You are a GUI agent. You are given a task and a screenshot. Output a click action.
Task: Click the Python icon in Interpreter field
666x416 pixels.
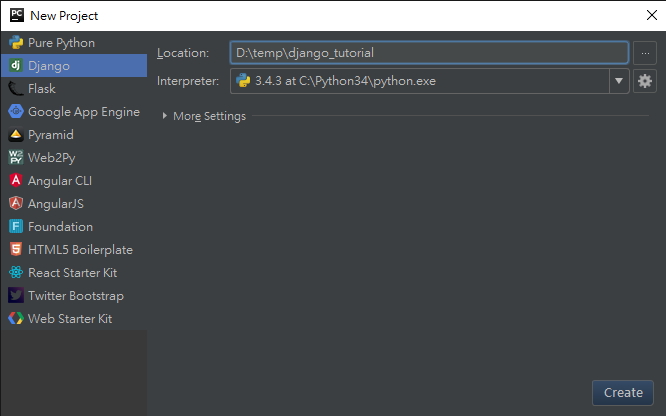coord(243,81)
